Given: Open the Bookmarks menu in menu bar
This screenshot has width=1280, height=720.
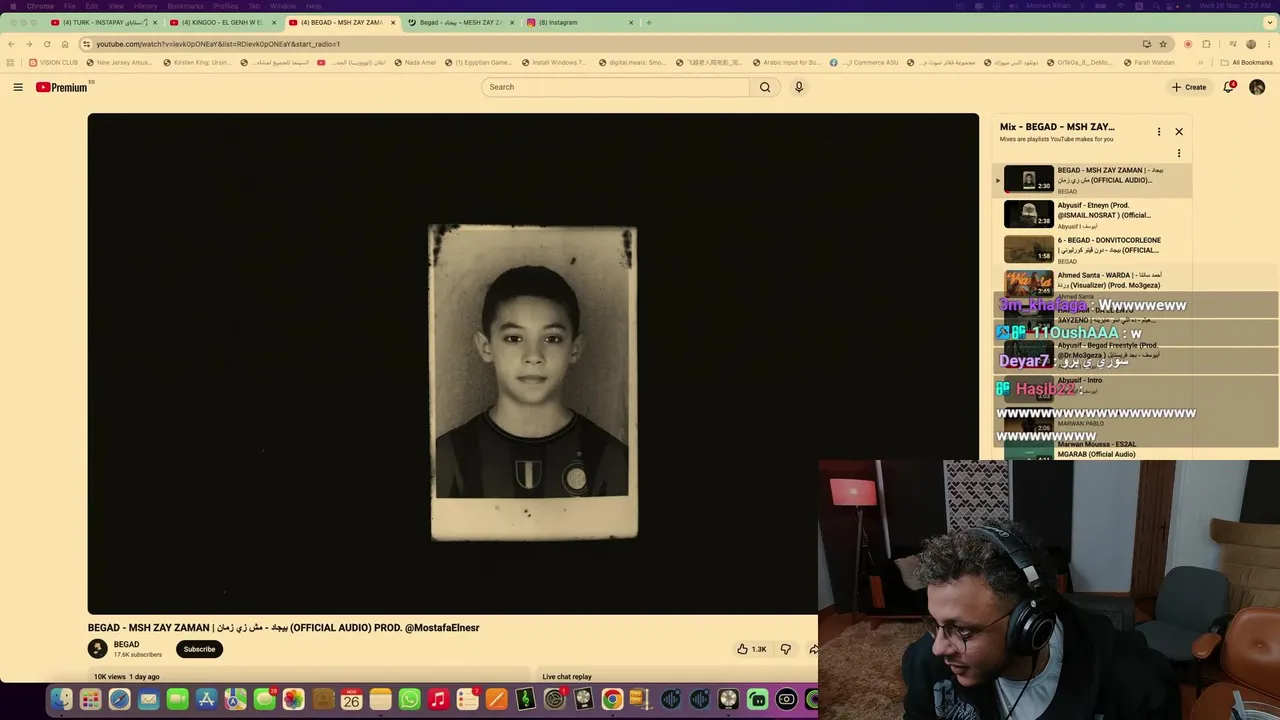Looking at the screenshot, I should point(185,6).
